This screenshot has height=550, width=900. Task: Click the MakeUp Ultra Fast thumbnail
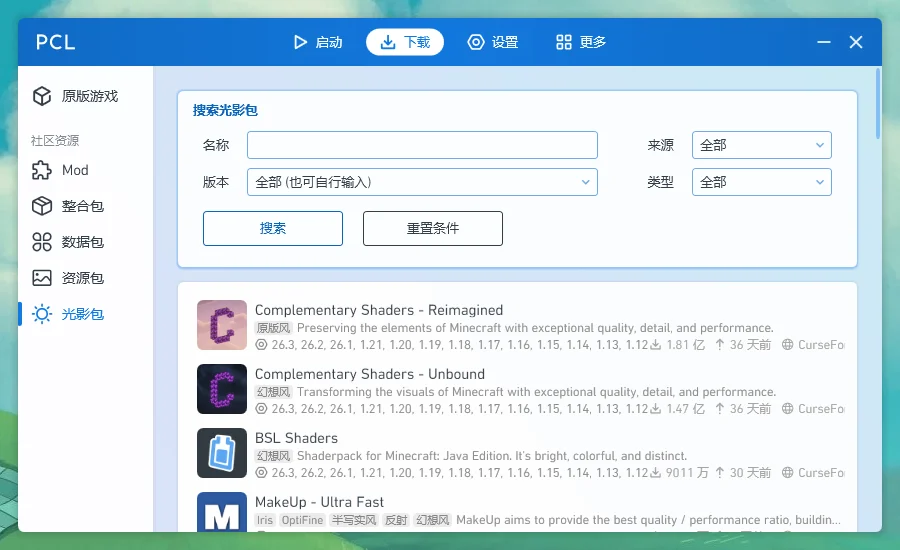222,512
